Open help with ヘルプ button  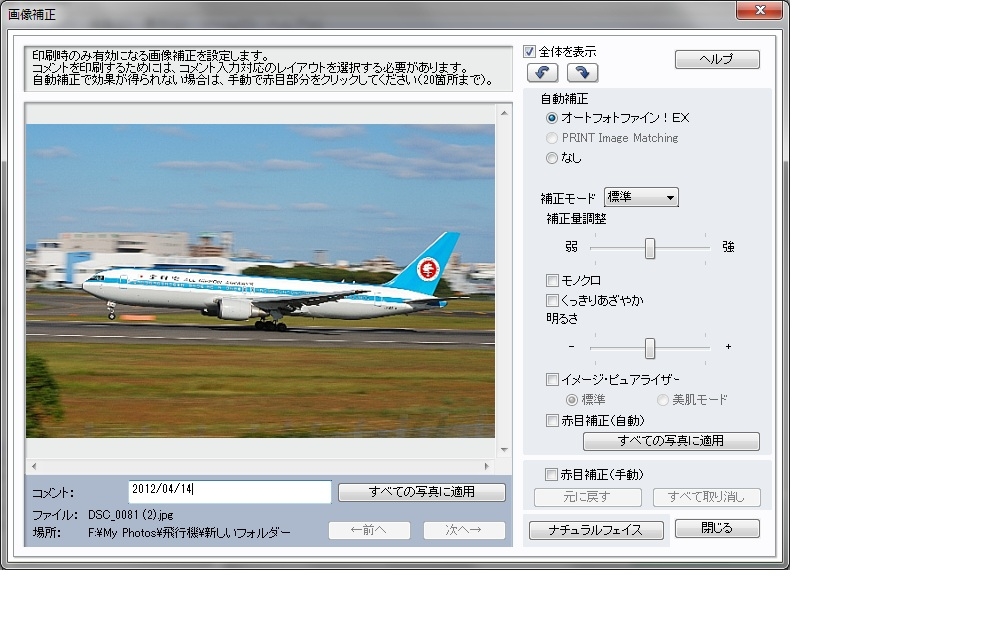[717, 59]
